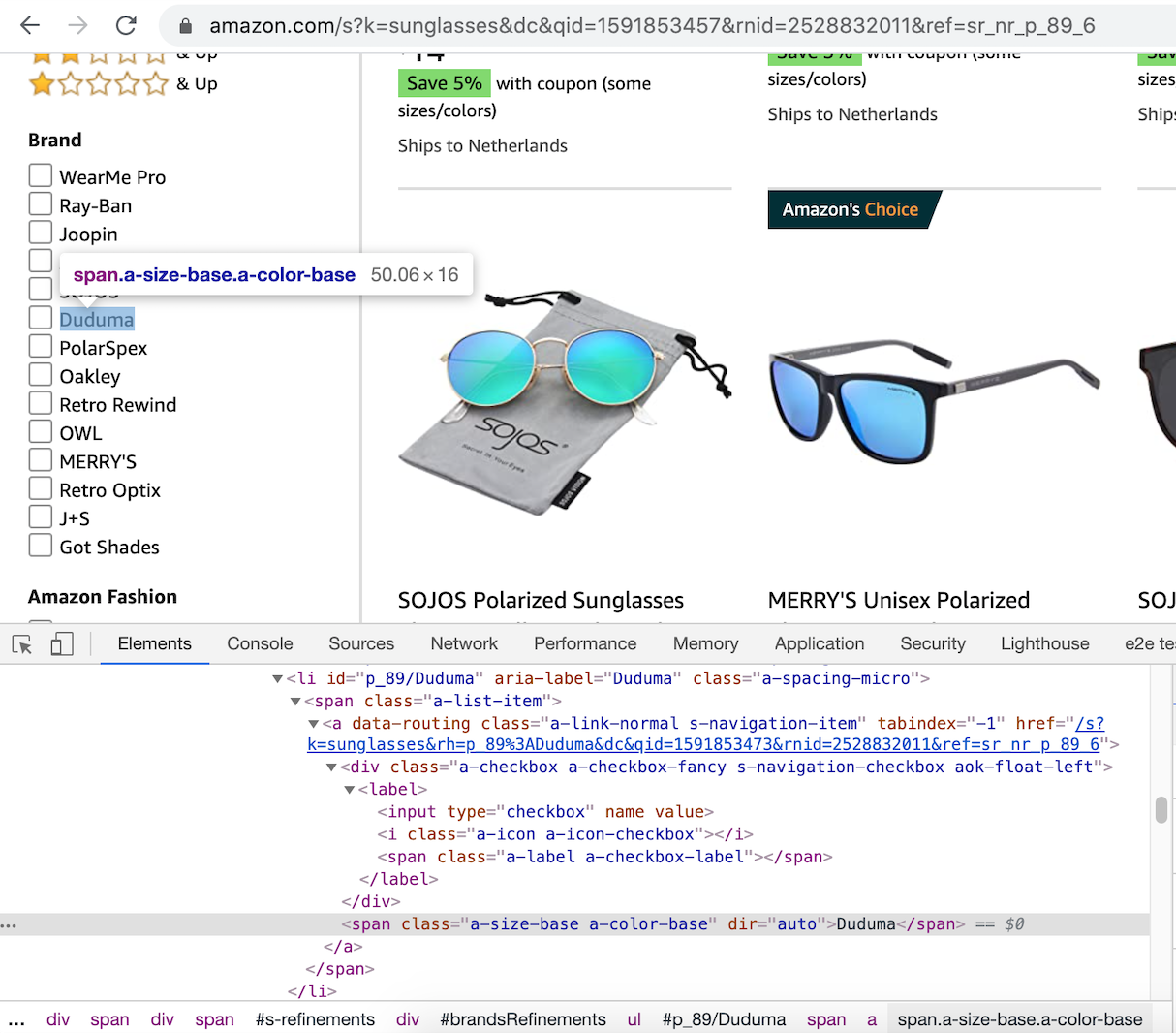Select the 1 star & Up rating filter

pyautogui.click(x=123, y=84)
